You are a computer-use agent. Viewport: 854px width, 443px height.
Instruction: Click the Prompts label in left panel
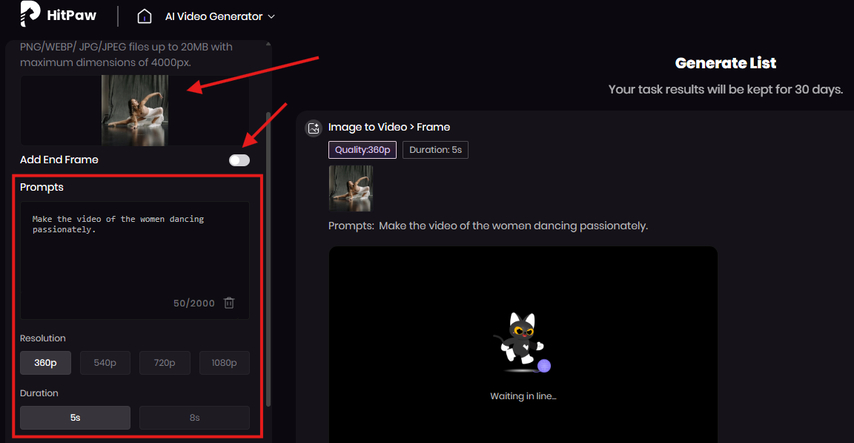42,187
